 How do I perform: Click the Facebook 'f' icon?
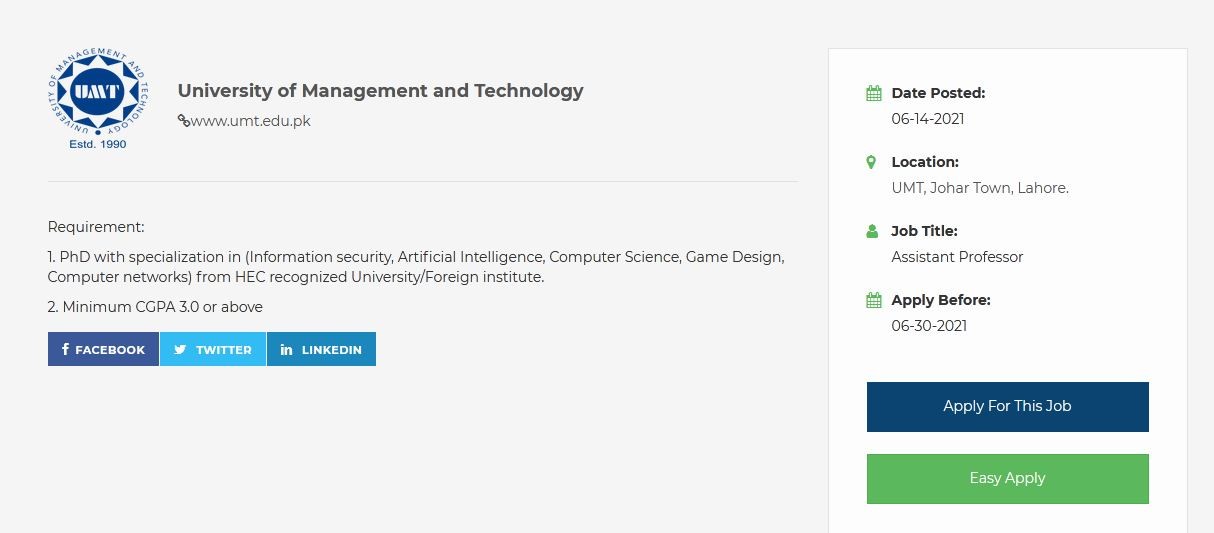coord(66,349)
